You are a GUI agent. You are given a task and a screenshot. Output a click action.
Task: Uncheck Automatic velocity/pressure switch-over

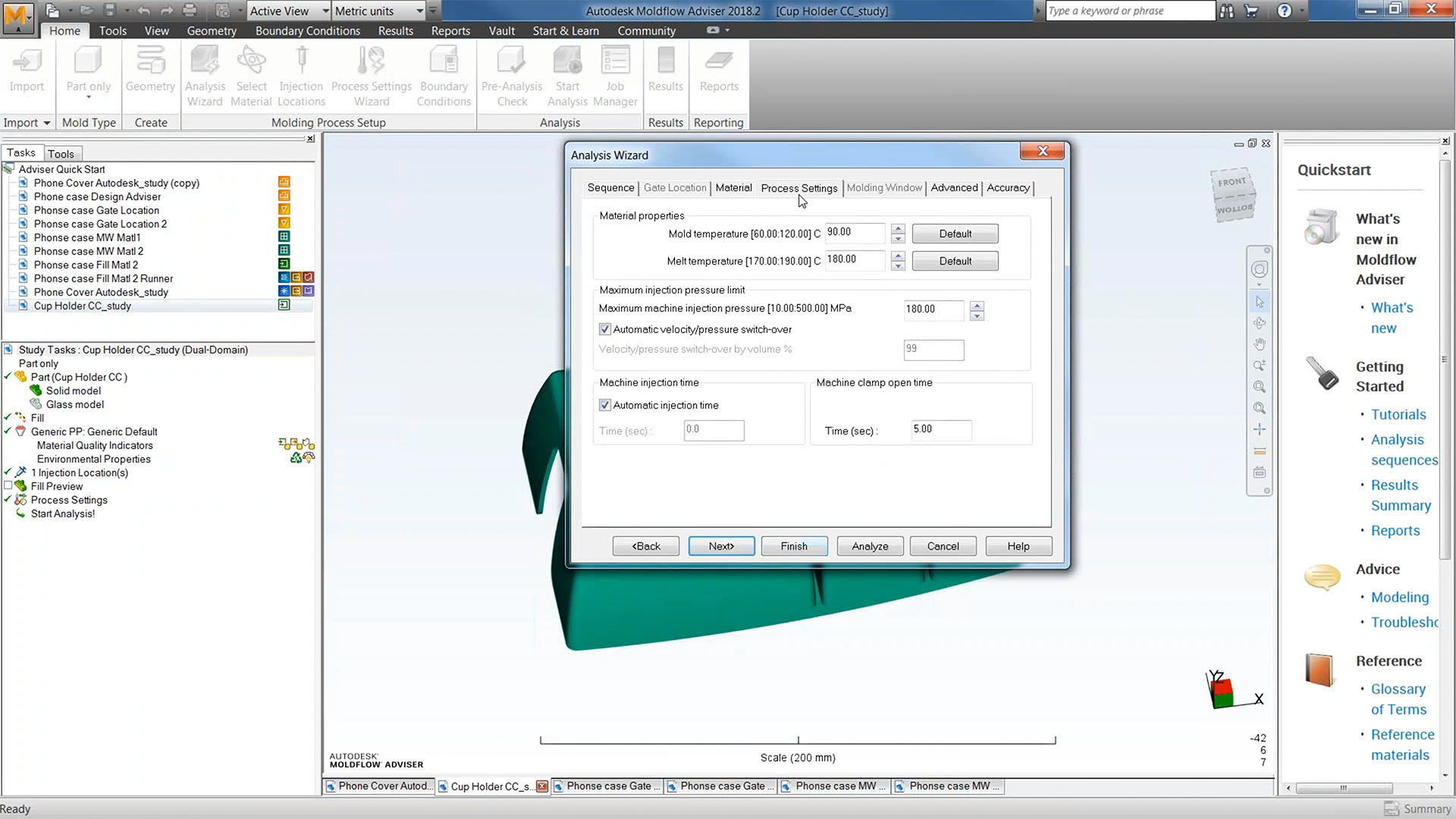pyautogui.click(x=605, y=329)
